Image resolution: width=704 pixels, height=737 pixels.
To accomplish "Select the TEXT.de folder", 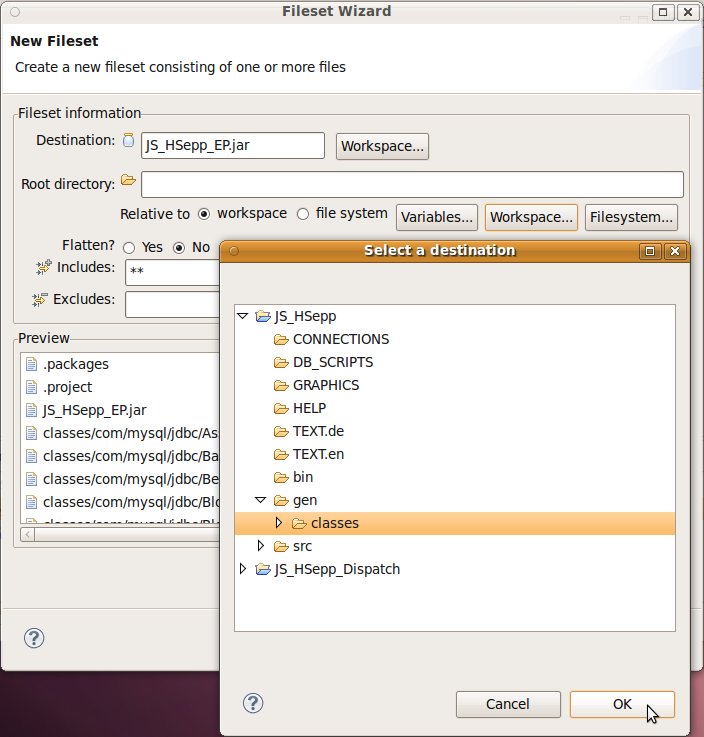I will point(318,431).
